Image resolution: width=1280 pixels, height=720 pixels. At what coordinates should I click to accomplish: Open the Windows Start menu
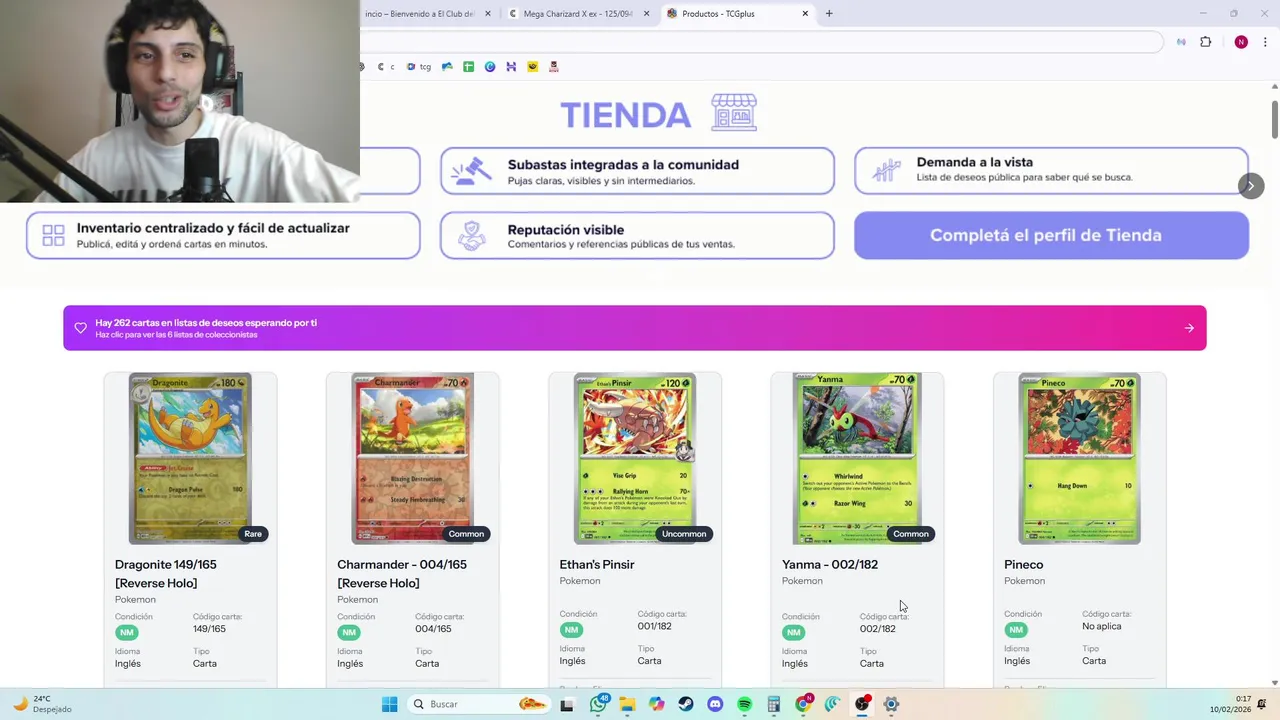point(389,704)
